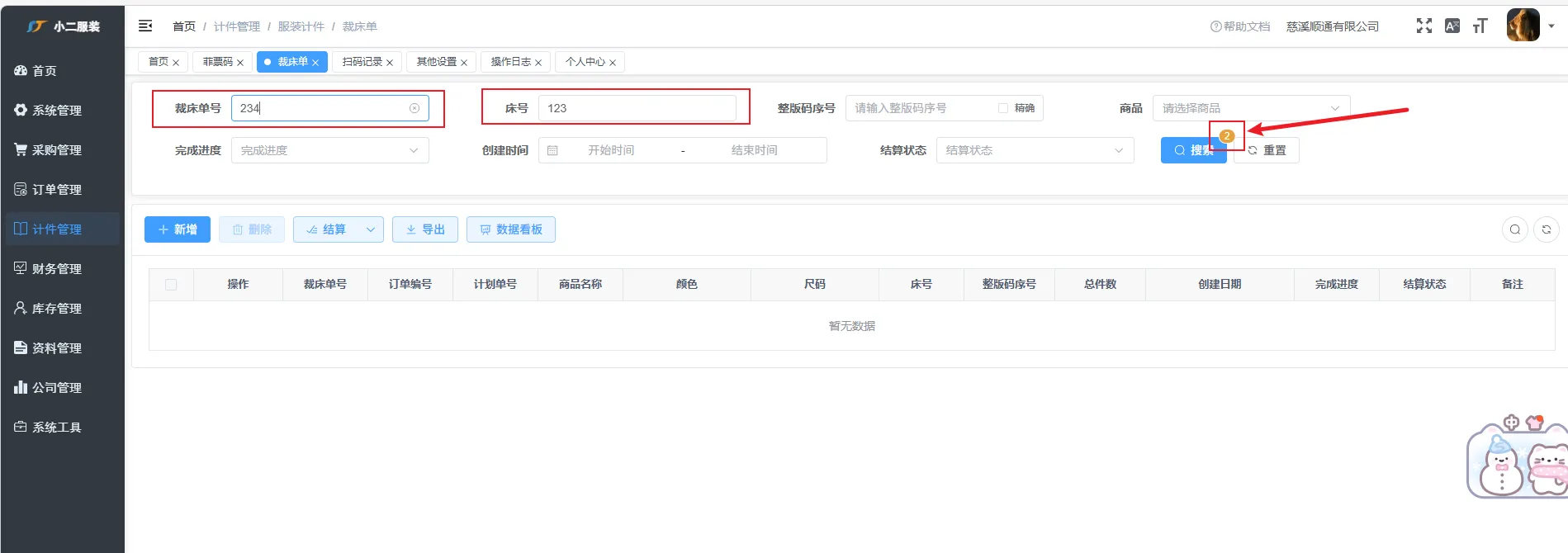Open the 结算状态 dropdown

[1035, 150]
